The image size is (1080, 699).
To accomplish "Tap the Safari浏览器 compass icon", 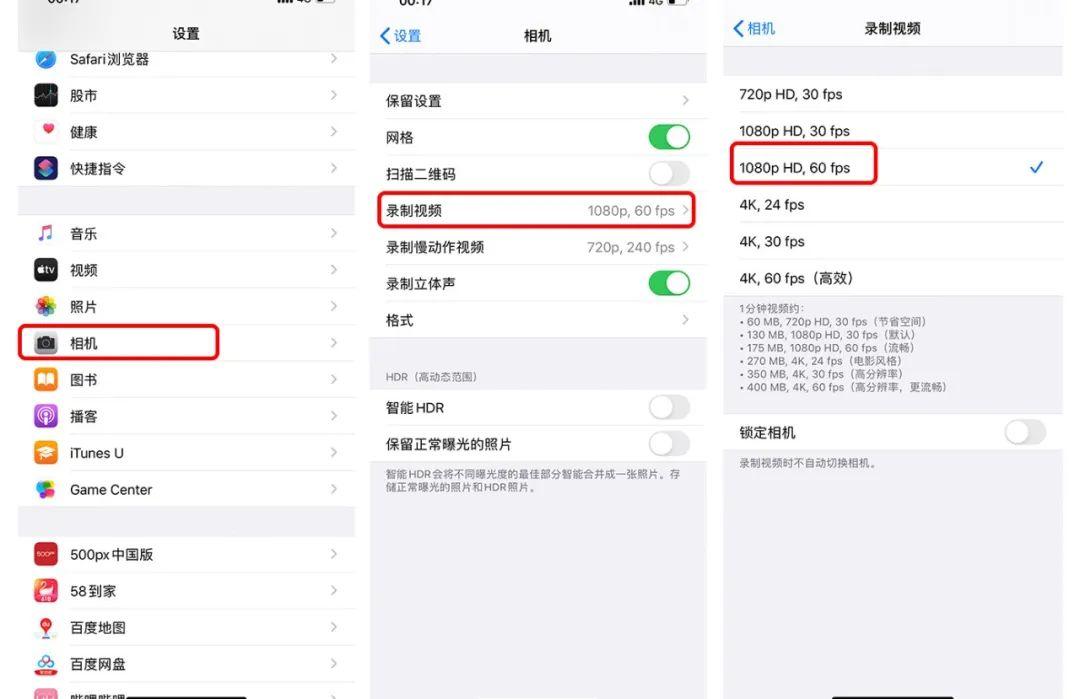I will [46, 59].
